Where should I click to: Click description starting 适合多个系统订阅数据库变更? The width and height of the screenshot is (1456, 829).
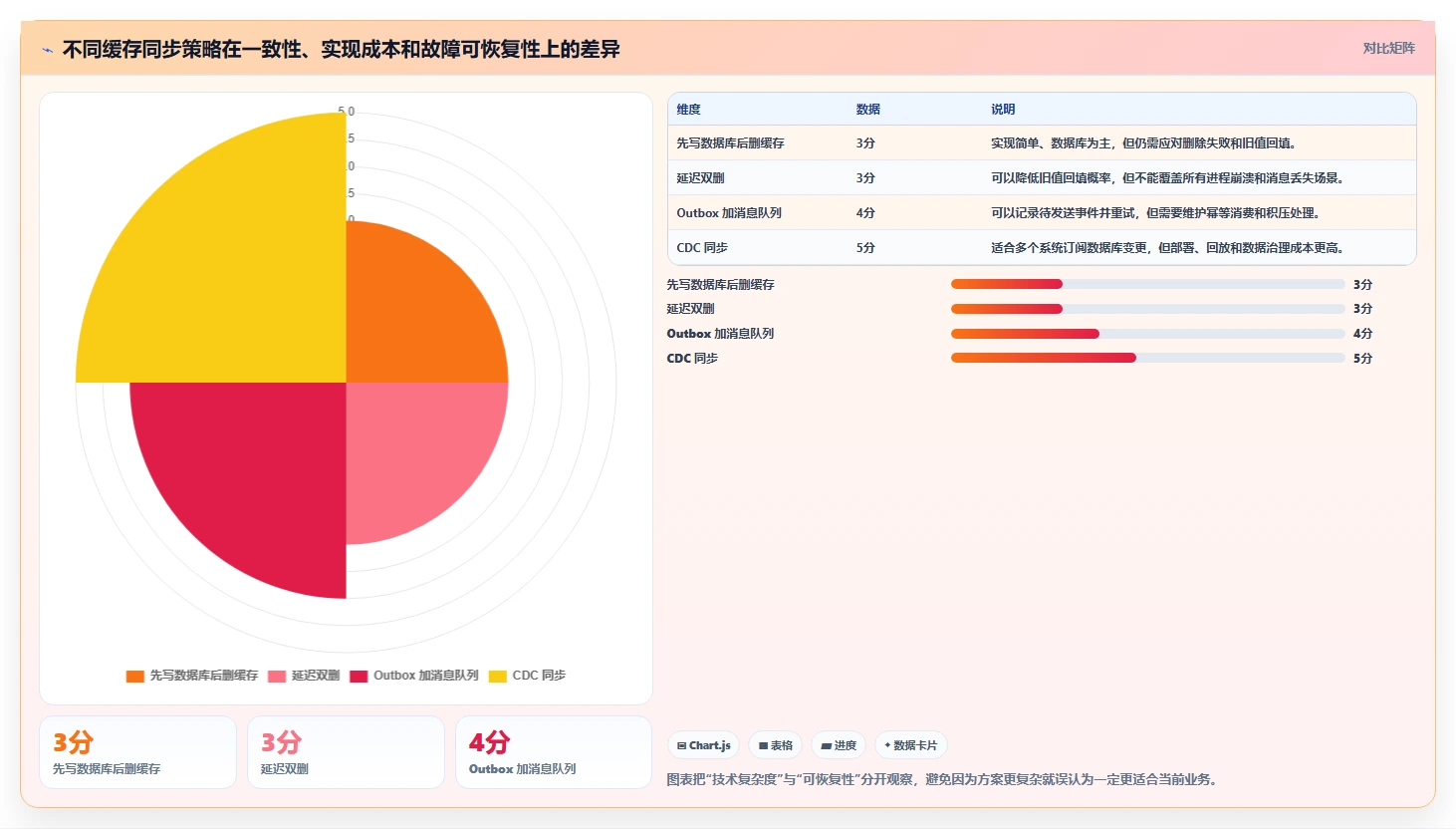[x=1169, y=248]
